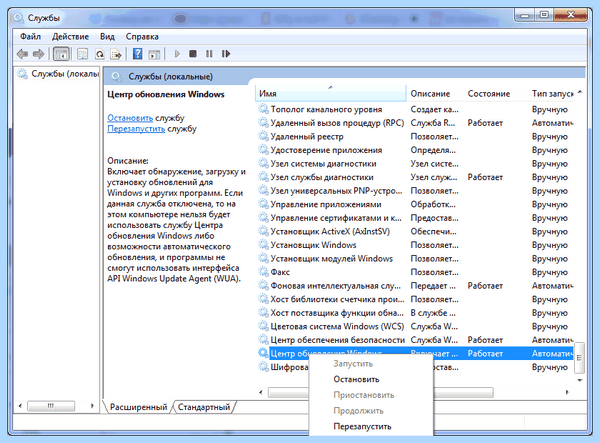Click gear icon next to Факс
Viewport: 600px width, 443px height.
click(263, 272)
